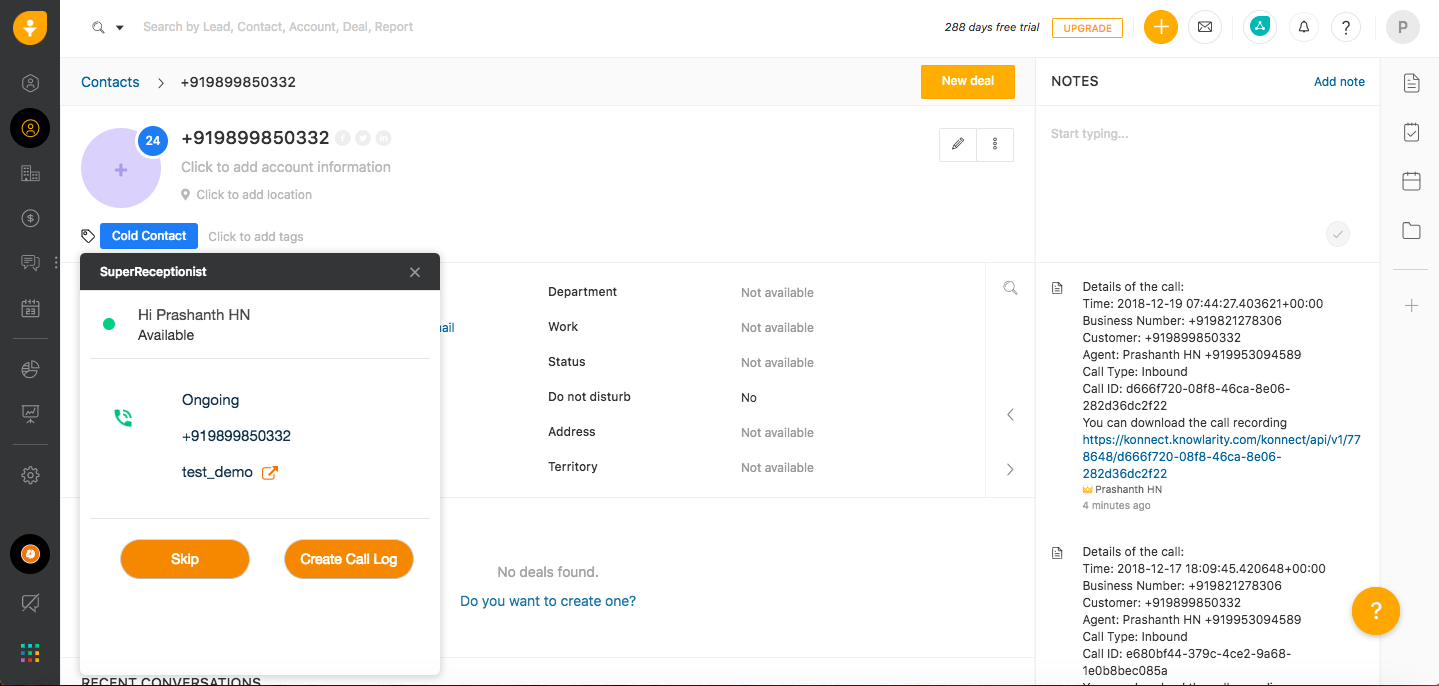Open the search scope dropdown arrow
This screenshot has height=686, width=1439.
(120, 28)
